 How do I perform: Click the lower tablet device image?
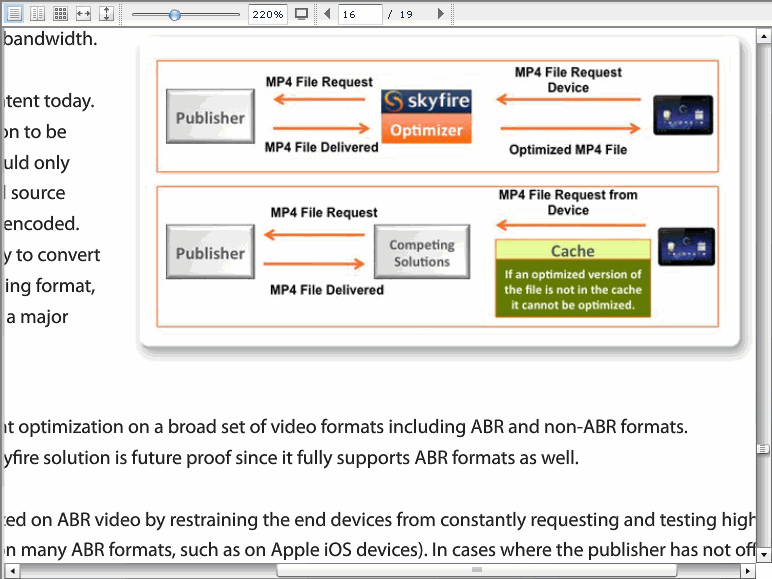click(686, 246)
